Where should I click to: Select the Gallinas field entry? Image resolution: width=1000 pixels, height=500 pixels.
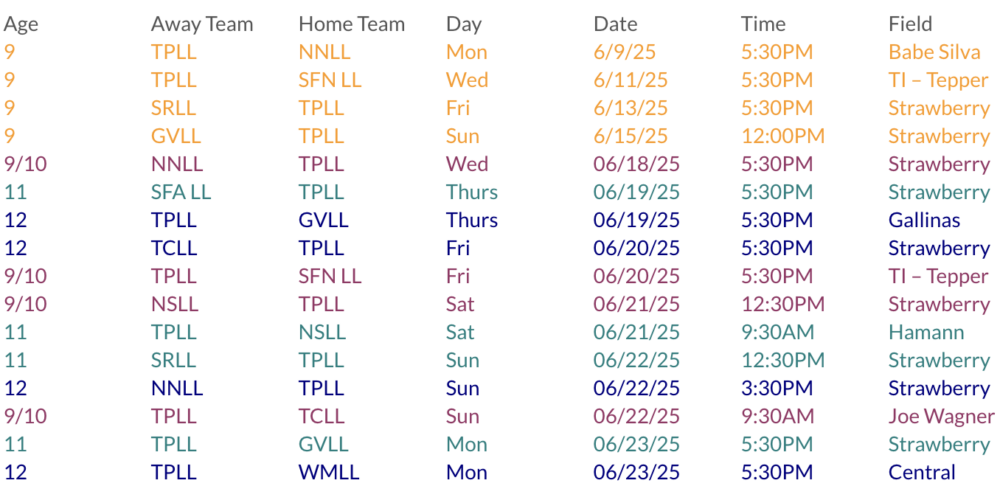[x=924, y=220]
